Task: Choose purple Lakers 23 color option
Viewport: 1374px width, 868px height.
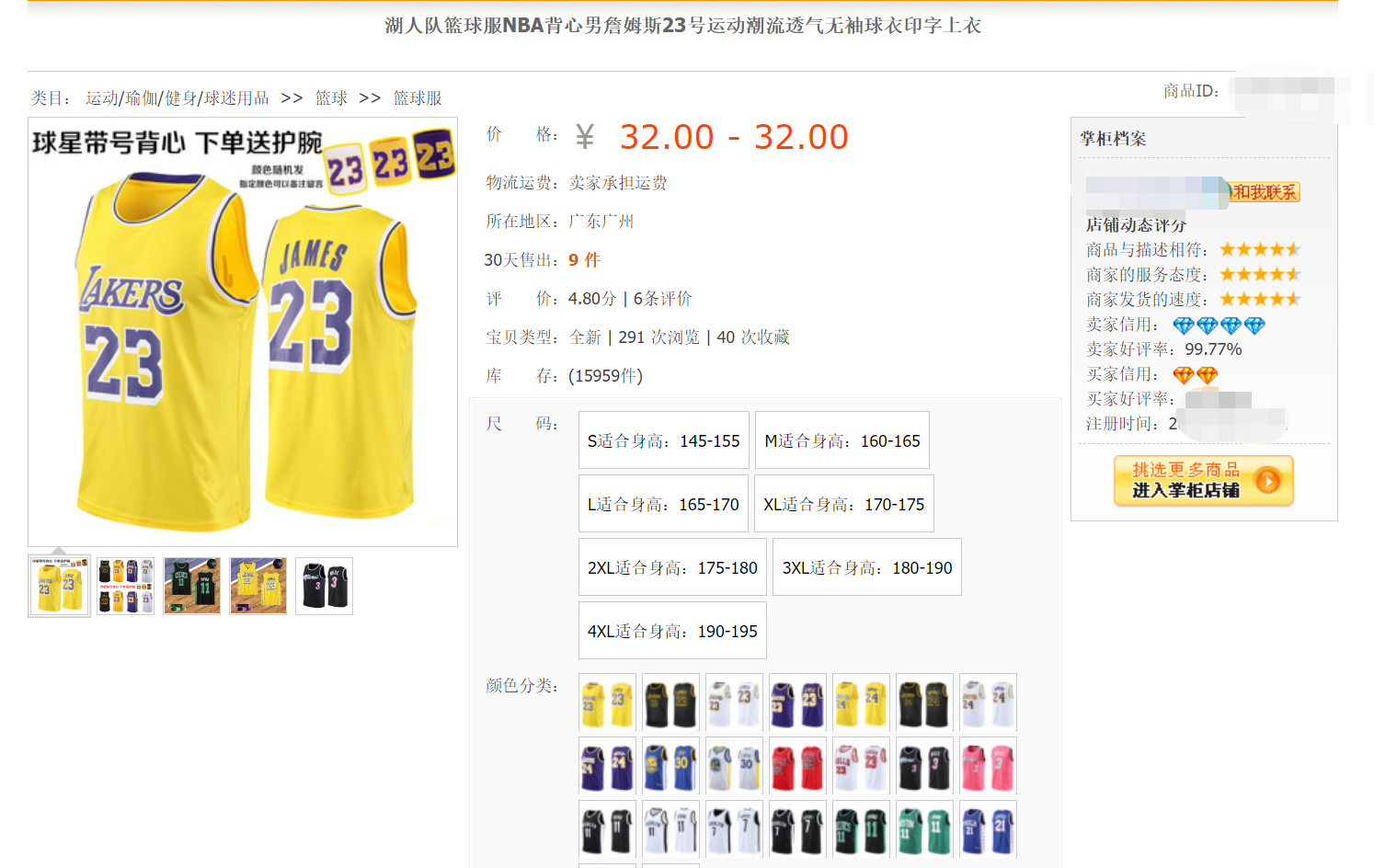Action: [797, 702]
